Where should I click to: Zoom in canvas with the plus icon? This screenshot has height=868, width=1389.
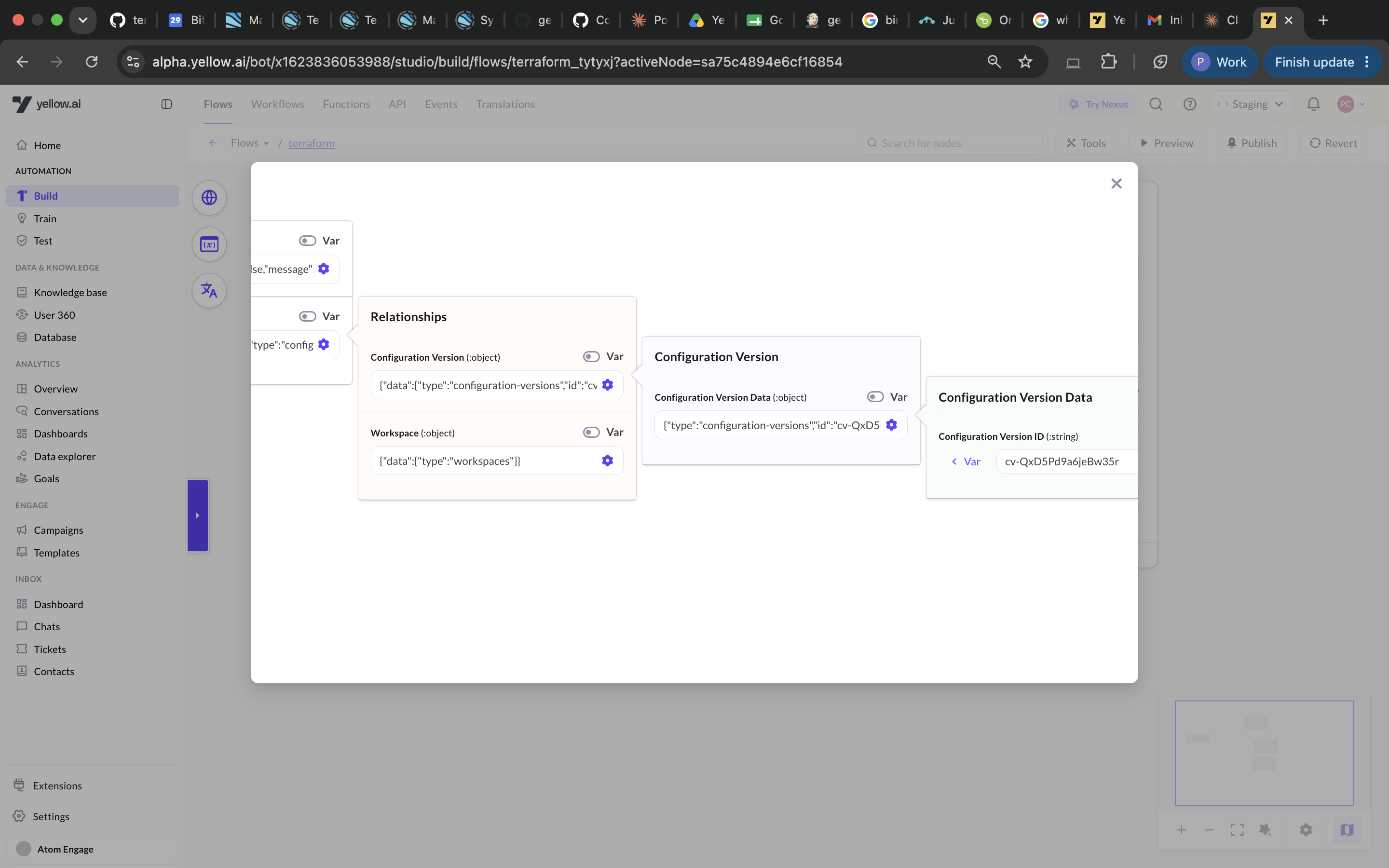pyautogui.click(x=1181, y=829)
